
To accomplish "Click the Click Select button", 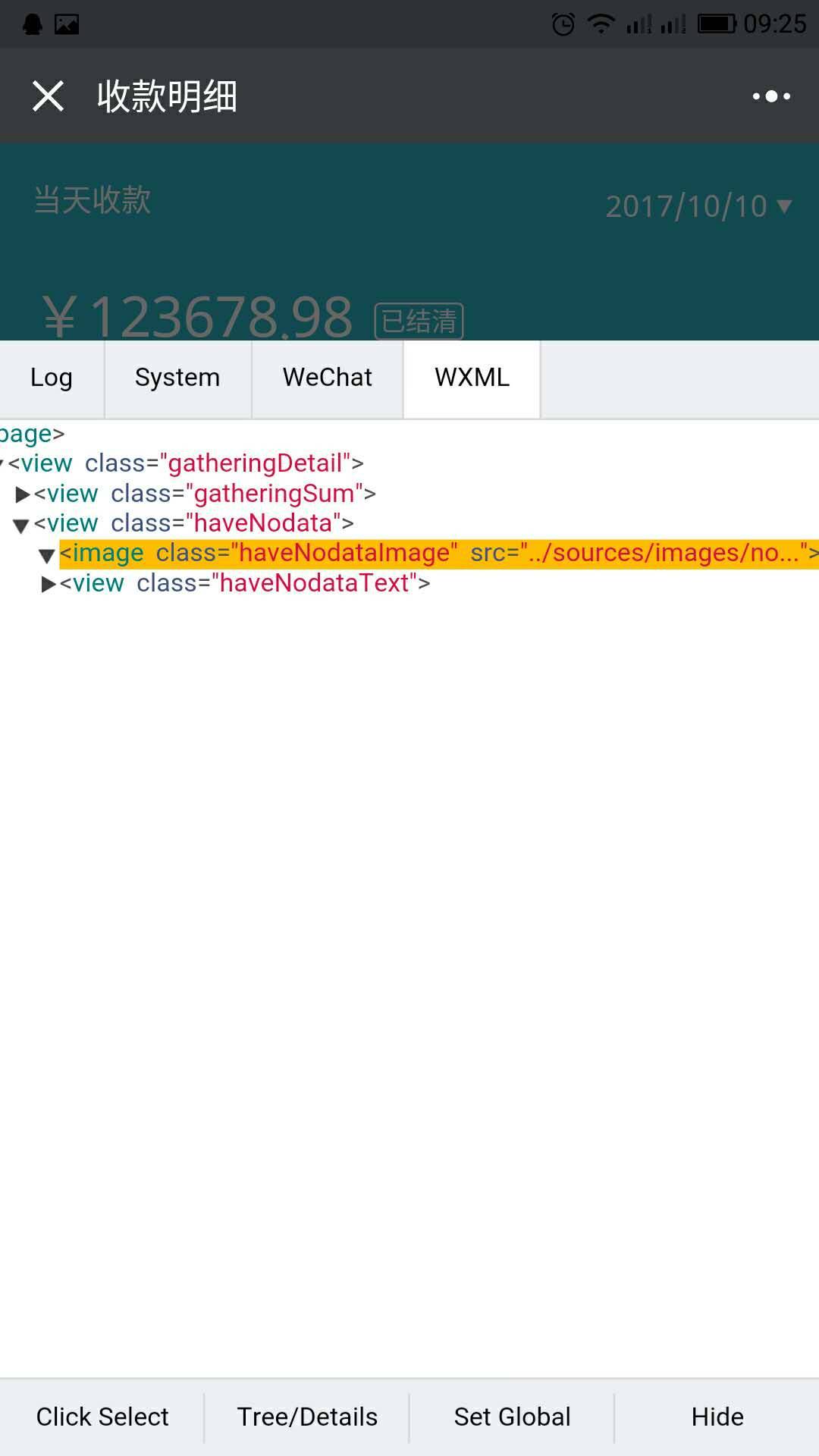I will (102, 1417).
